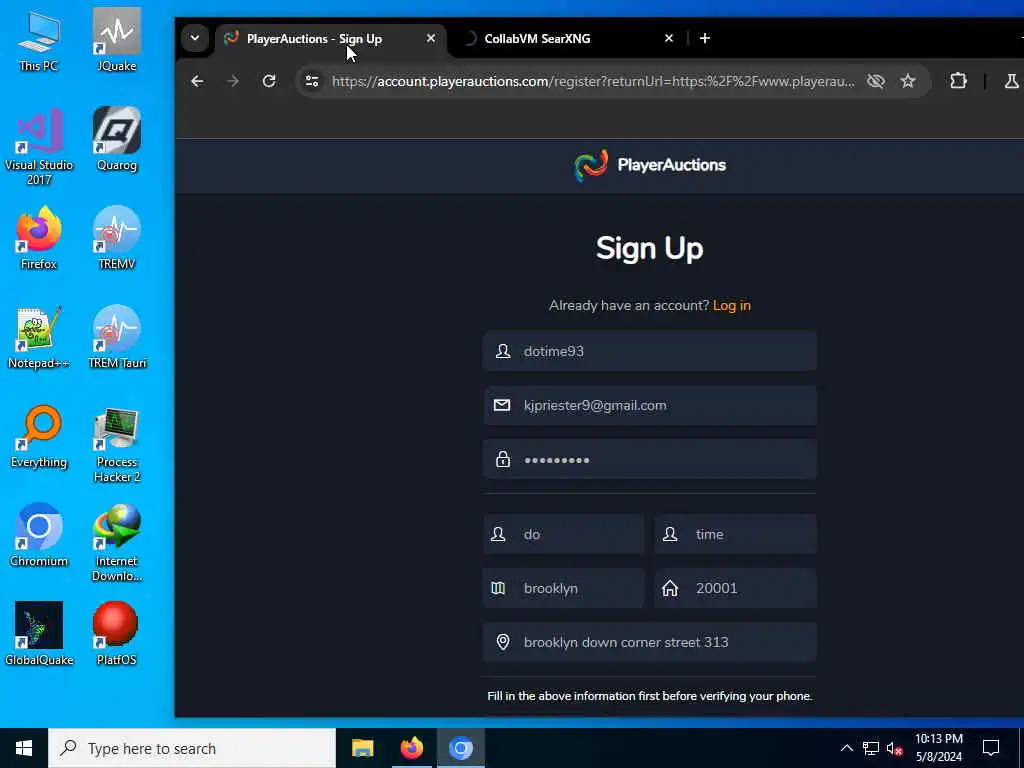This screenshot has height=768, width=1024.
Task: Open the Chrome Labs flask icon
Action: (1011, 81)
